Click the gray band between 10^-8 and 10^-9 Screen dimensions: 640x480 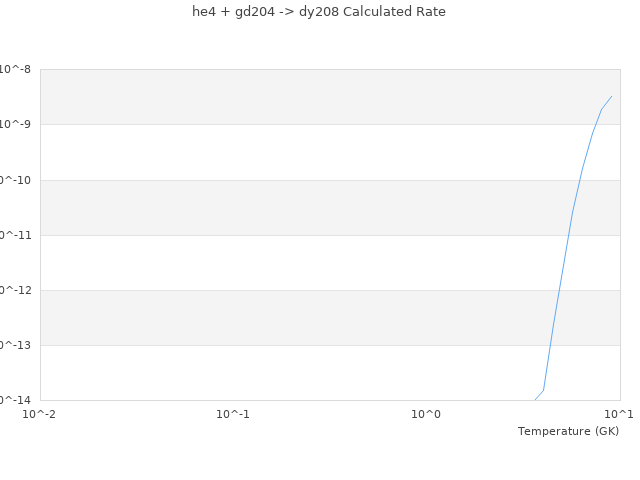pyautogui.click(x=300, y=97)
